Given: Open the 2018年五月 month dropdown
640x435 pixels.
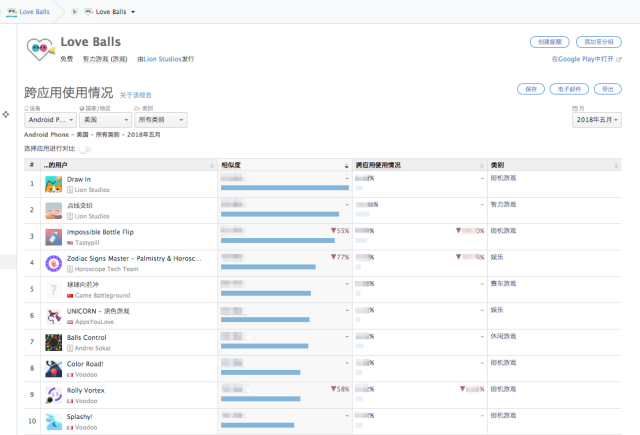Looking at the screenshot, I should (x=597, y=120).
